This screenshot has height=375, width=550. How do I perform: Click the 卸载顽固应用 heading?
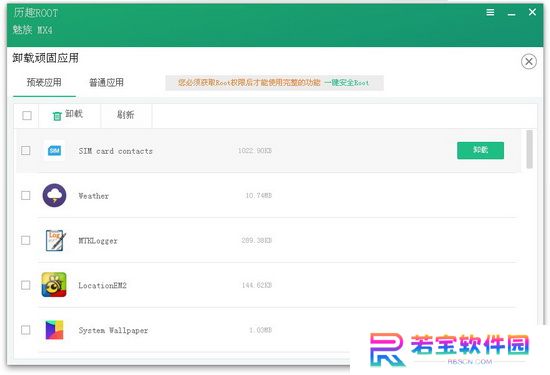tap(45, 58)
